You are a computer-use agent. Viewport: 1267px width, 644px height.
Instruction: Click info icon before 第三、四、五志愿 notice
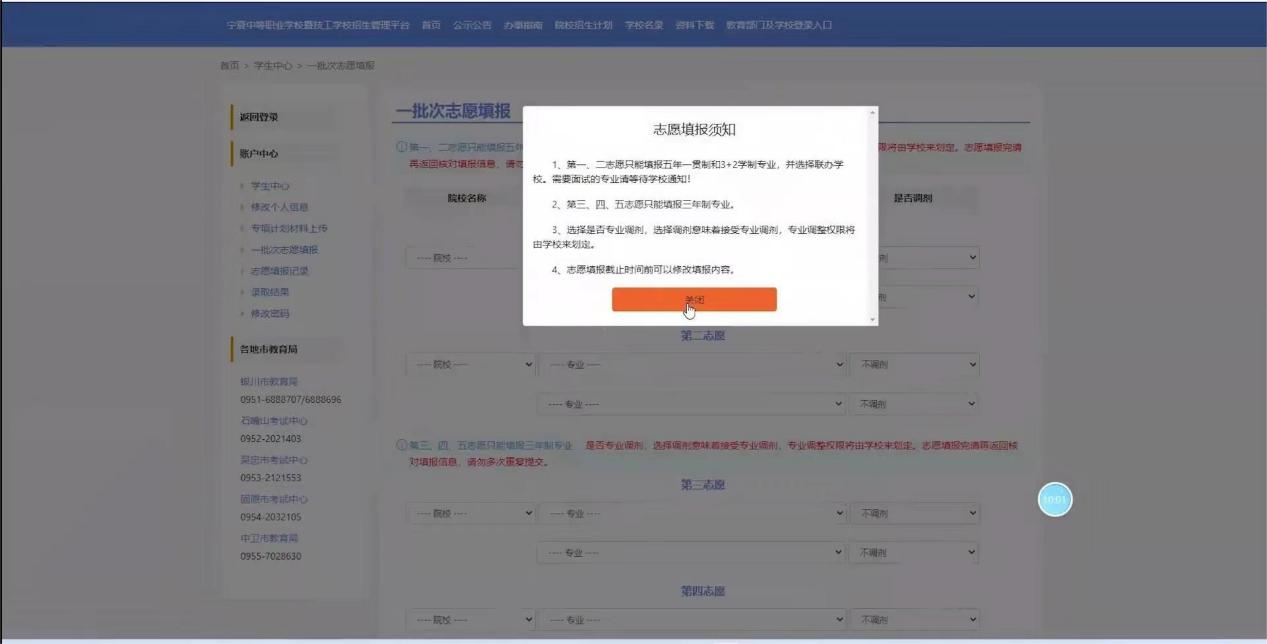[402, 445]
